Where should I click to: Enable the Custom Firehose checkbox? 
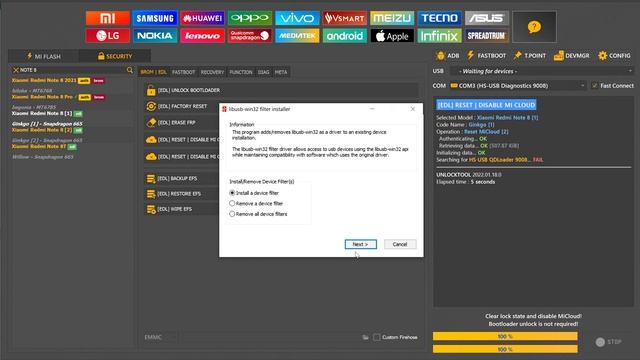(376, 337)
